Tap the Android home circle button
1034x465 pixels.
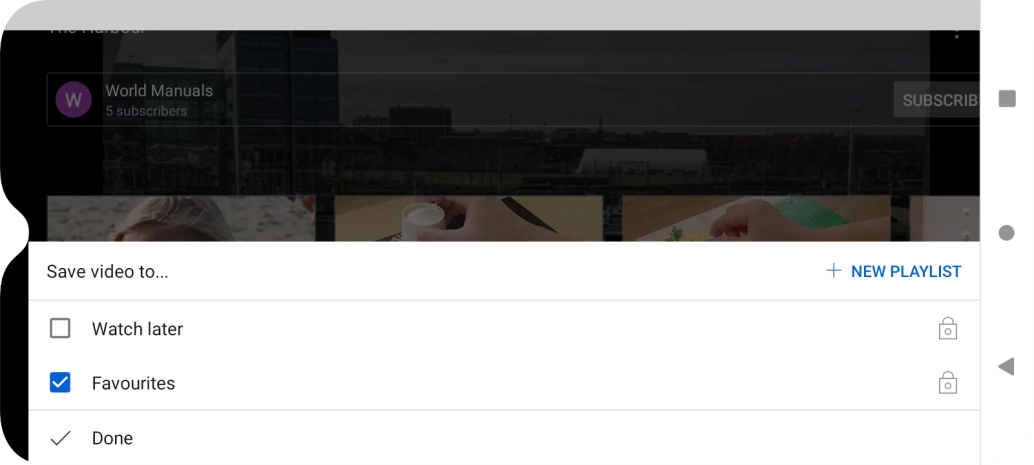(x=1006, y=233)
